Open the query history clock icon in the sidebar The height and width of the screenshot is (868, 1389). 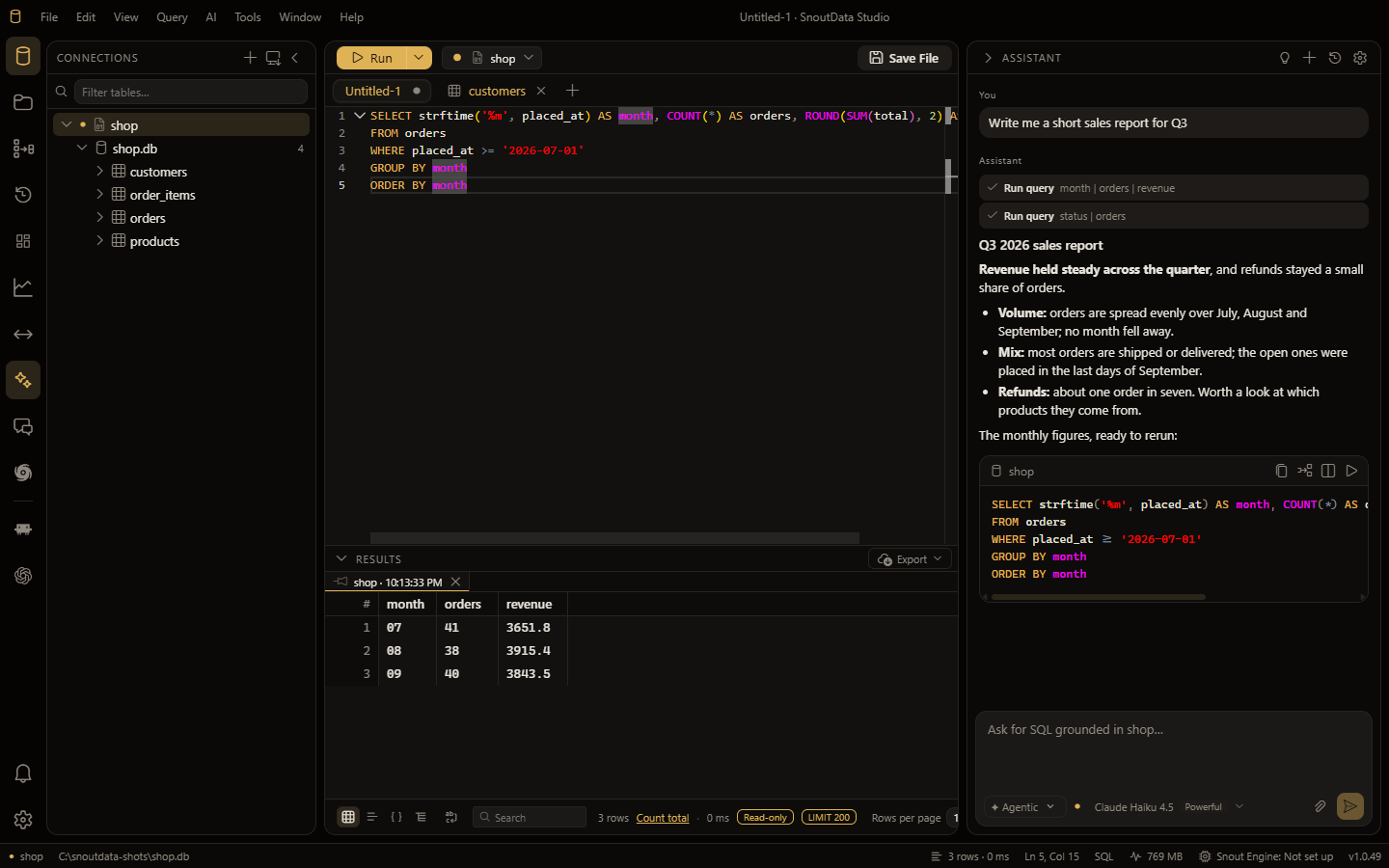(23, 195)
